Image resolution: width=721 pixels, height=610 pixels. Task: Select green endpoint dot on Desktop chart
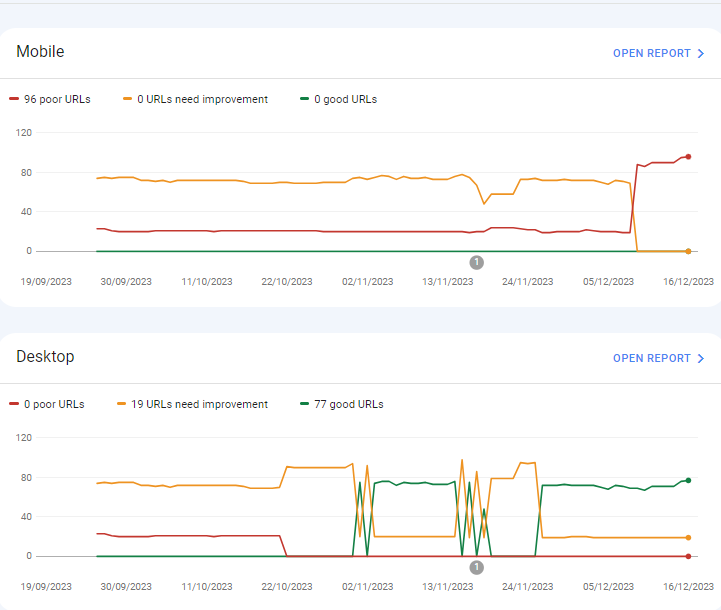pyautogui.click(x=688, y=480)
